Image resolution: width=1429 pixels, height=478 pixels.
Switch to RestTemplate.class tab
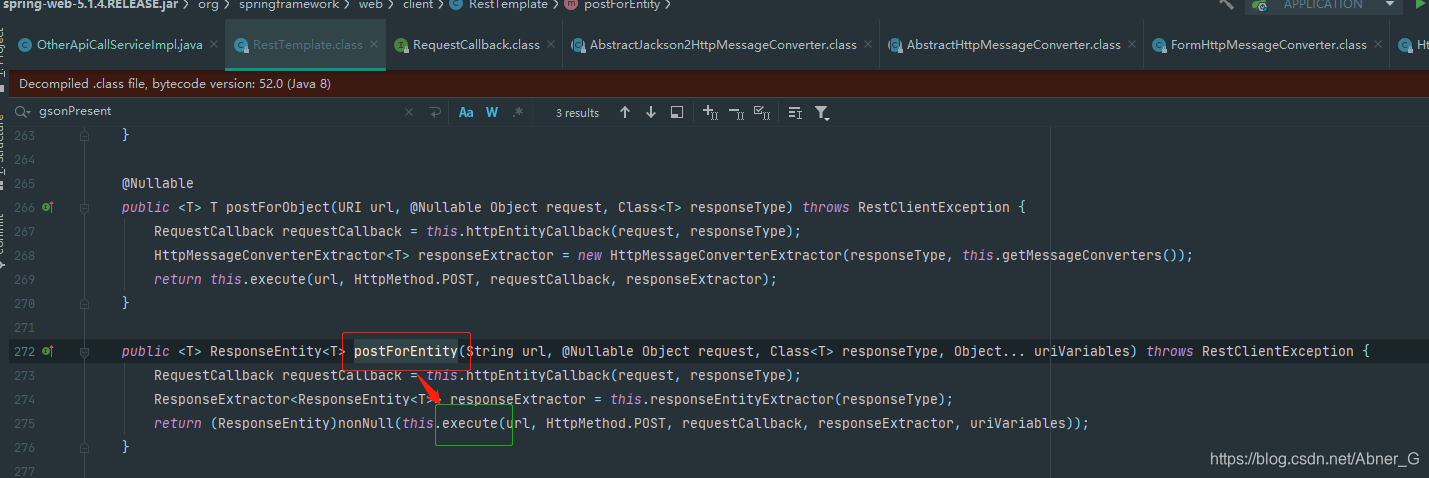pos(307,45)
